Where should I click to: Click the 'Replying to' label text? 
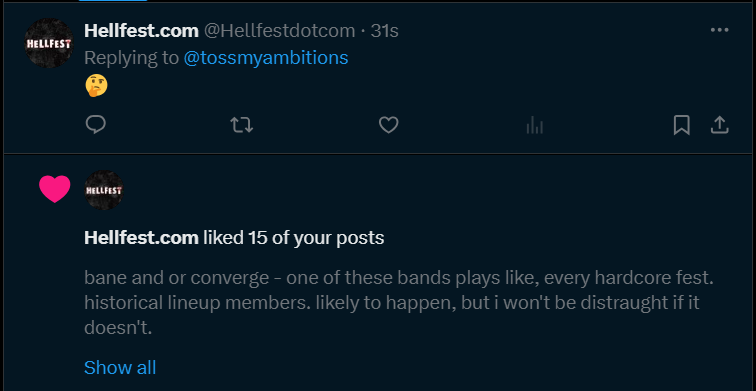pyautogui.click(x=131, y=58)
